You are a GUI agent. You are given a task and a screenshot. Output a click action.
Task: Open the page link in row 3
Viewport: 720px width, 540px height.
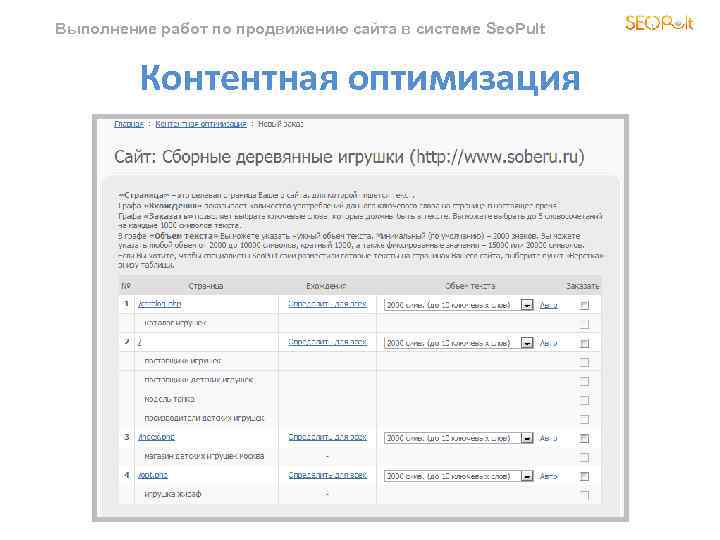pos(156,437)
